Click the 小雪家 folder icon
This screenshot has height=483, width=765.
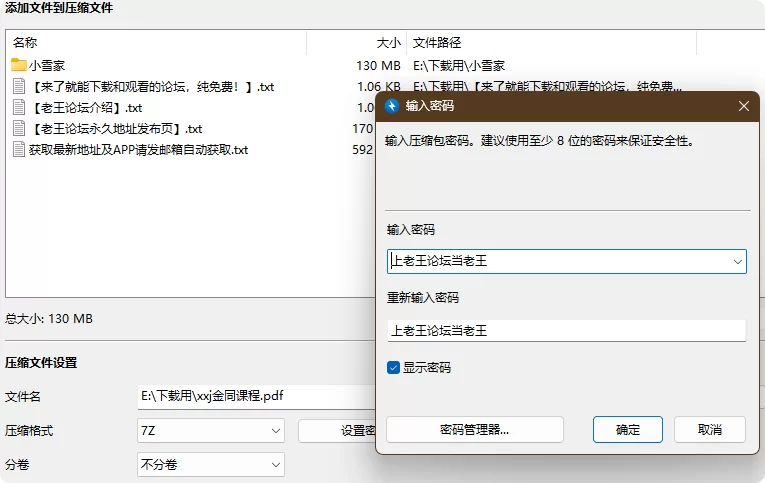(x=19, y=65)
